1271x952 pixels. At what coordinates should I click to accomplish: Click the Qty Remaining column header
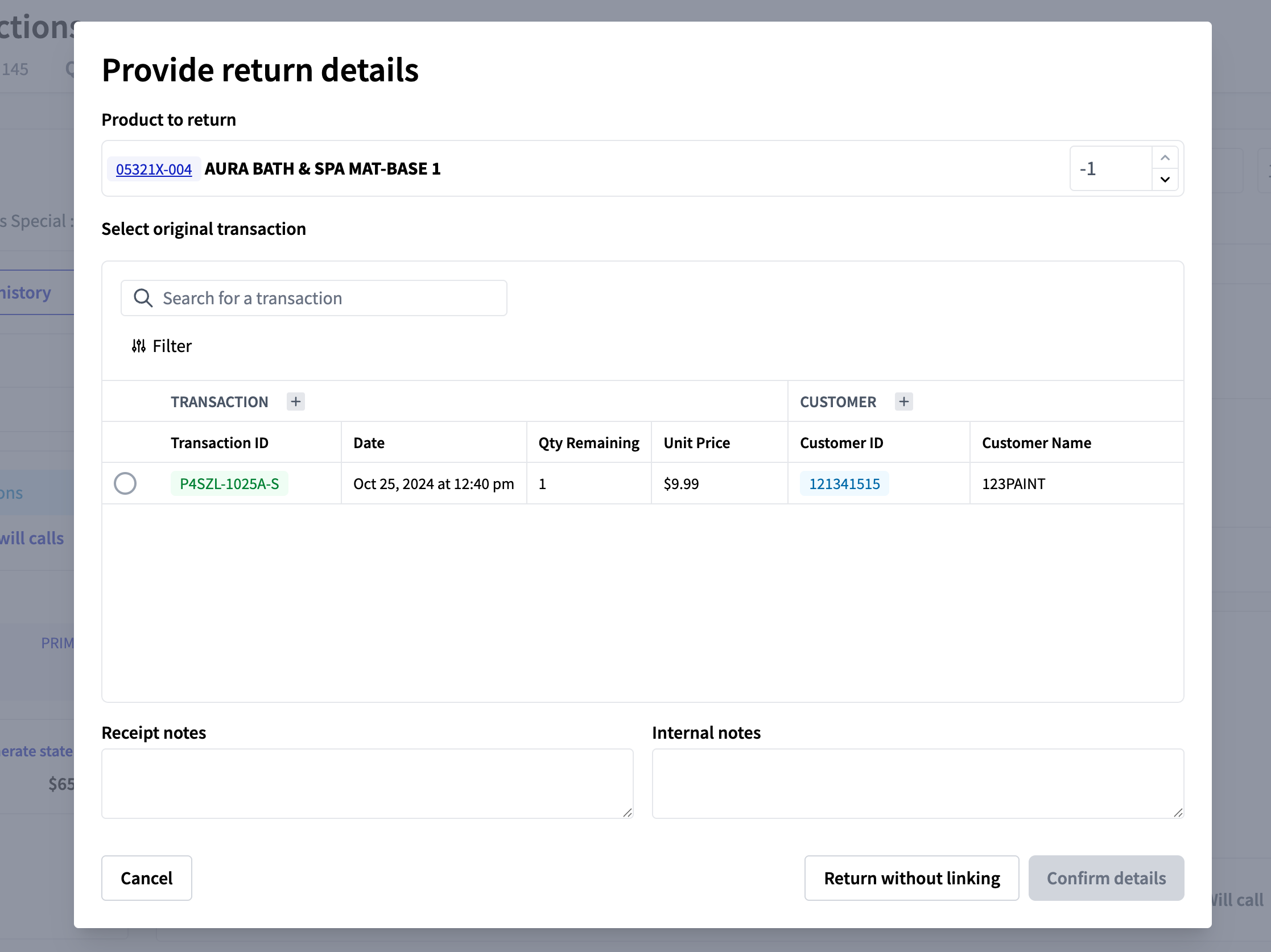pyautogui.click(x=588, y=442)
